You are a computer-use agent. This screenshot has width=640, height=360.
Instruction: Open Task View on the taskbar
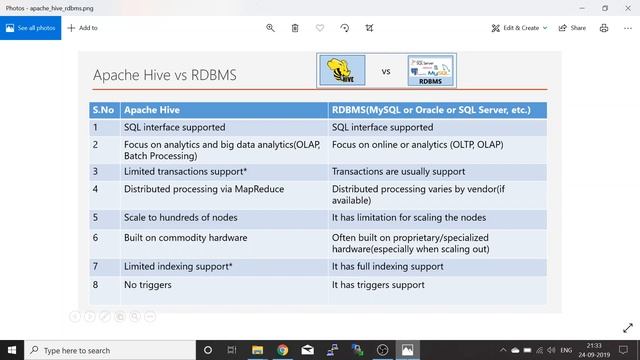[x=232, y=350]
